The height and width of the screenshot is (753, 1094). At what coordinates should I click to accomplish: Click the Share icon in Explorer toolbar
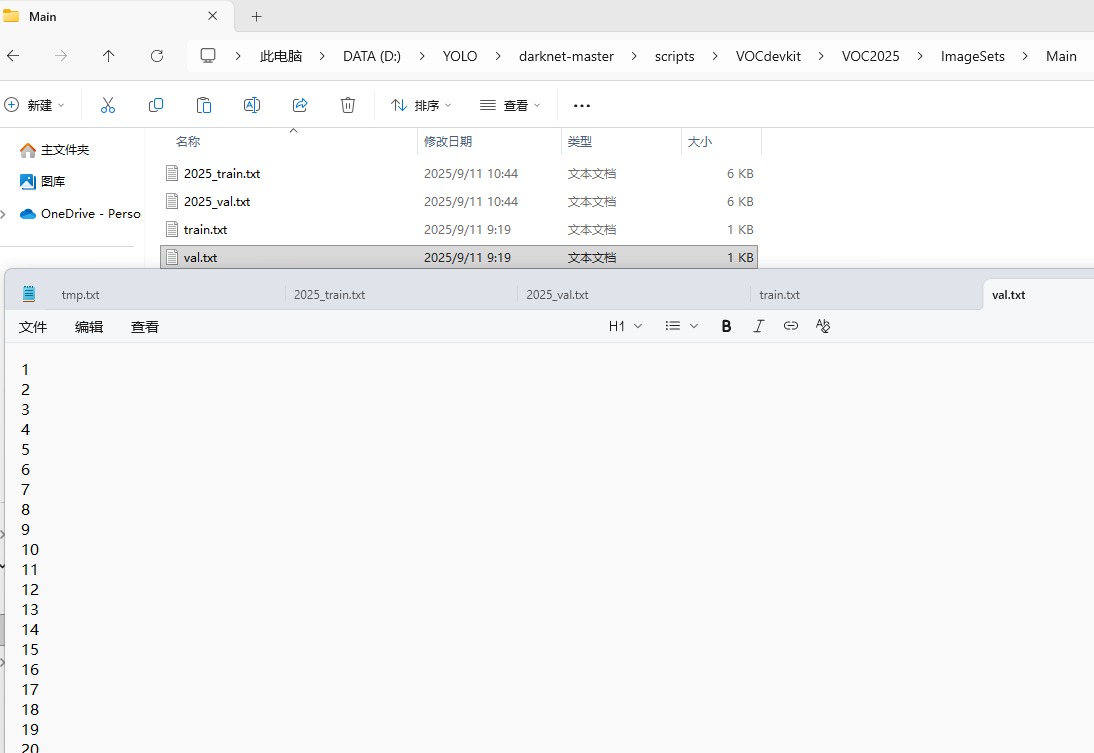(x=300, y=105)
